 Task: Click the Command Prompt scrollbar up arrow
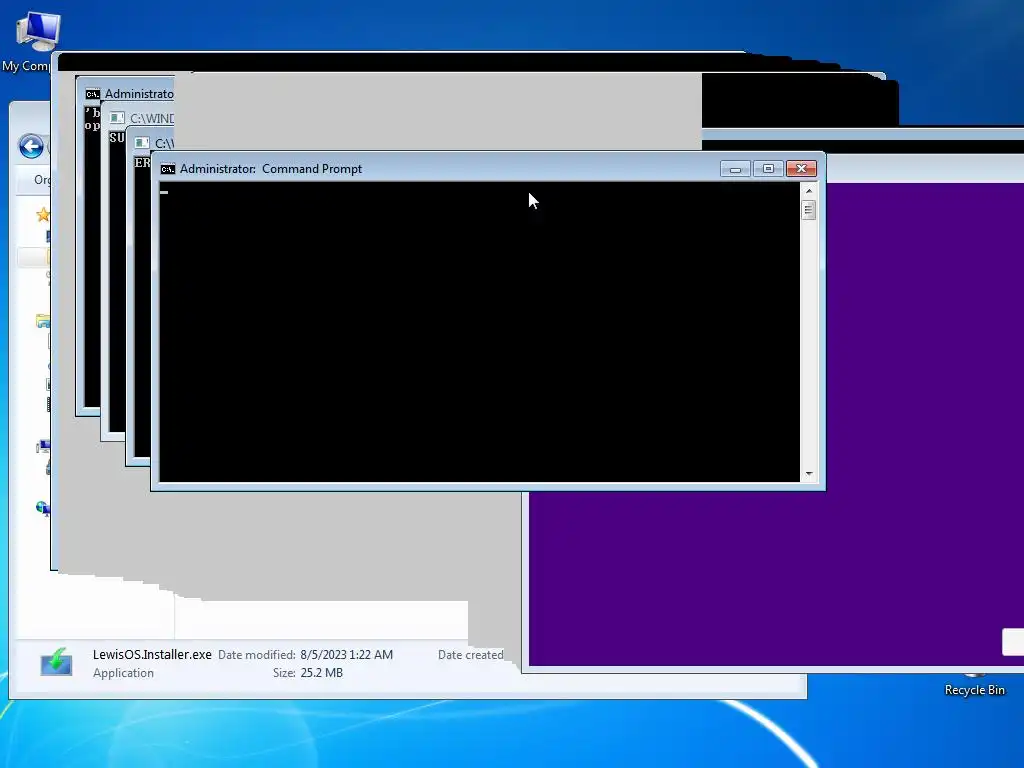(x=809, y=191)
